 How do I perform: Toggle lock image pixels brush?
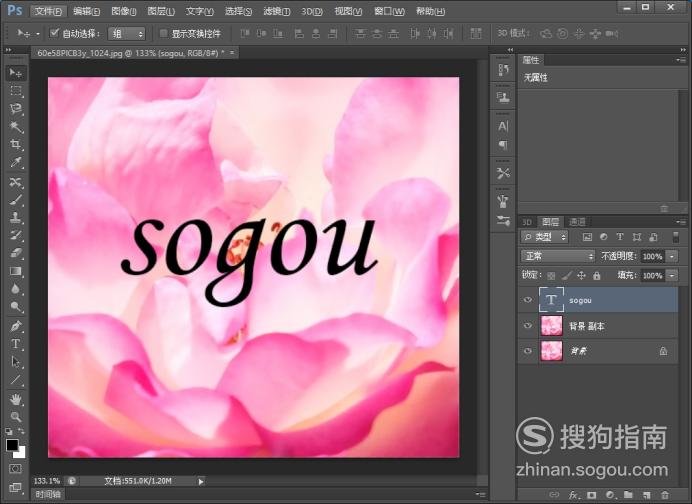(567, 276)
